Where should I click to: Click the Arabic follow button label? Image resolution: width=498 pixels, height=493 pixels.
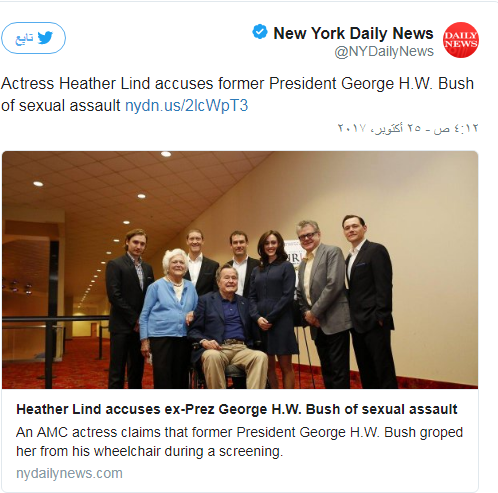[x=24, y=38]
